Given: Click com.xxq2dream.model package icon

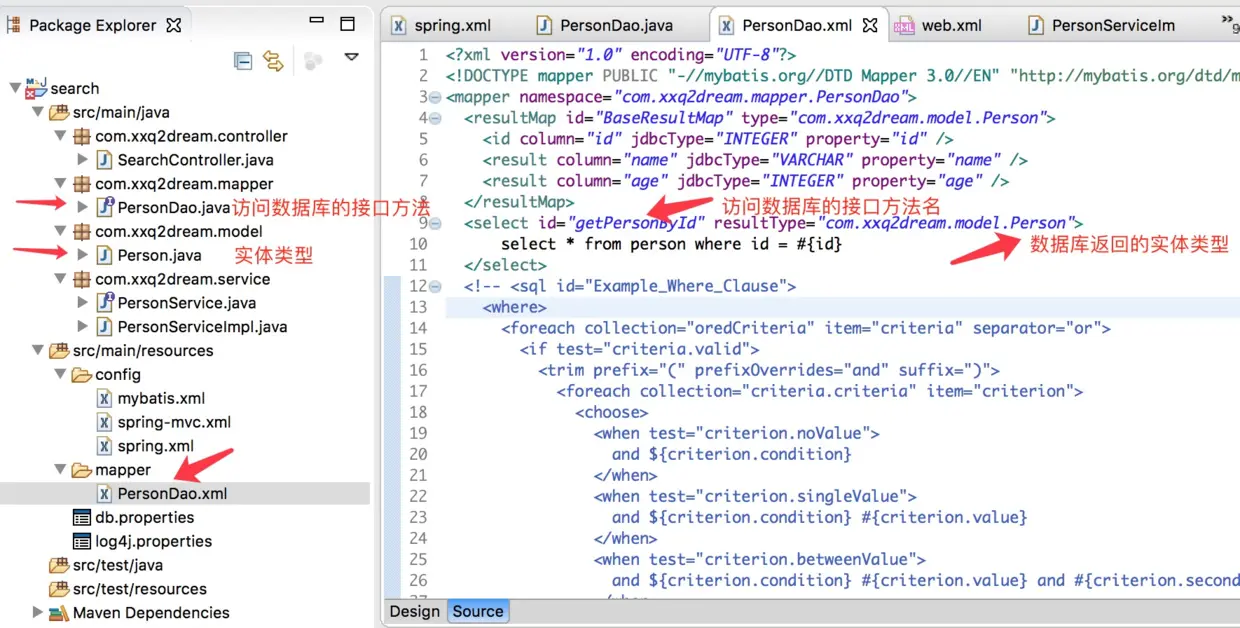Looking at the screenshot, I should [82, 231].
